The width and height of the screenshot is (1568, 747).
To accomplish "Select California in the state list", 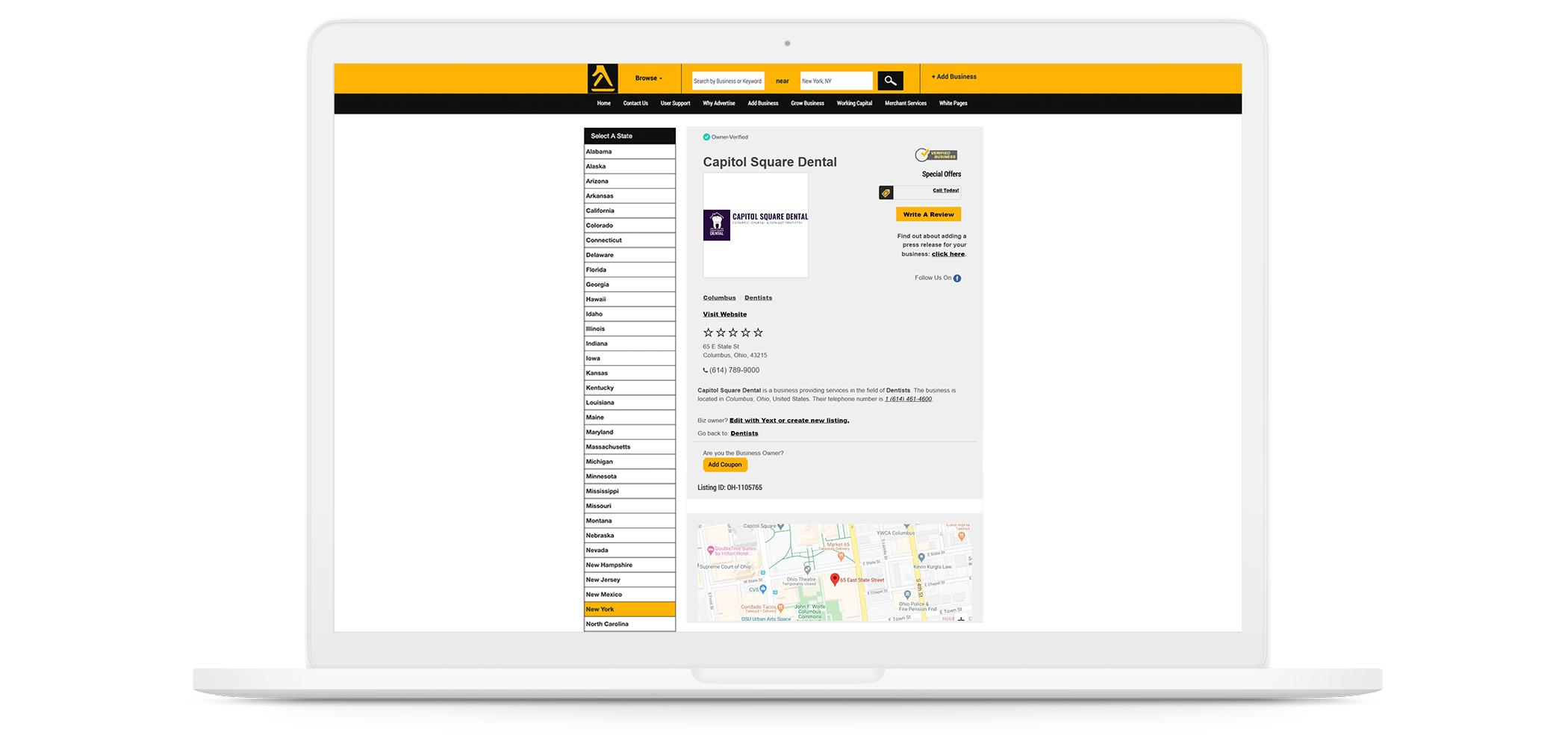I will (x=629, y=211).
